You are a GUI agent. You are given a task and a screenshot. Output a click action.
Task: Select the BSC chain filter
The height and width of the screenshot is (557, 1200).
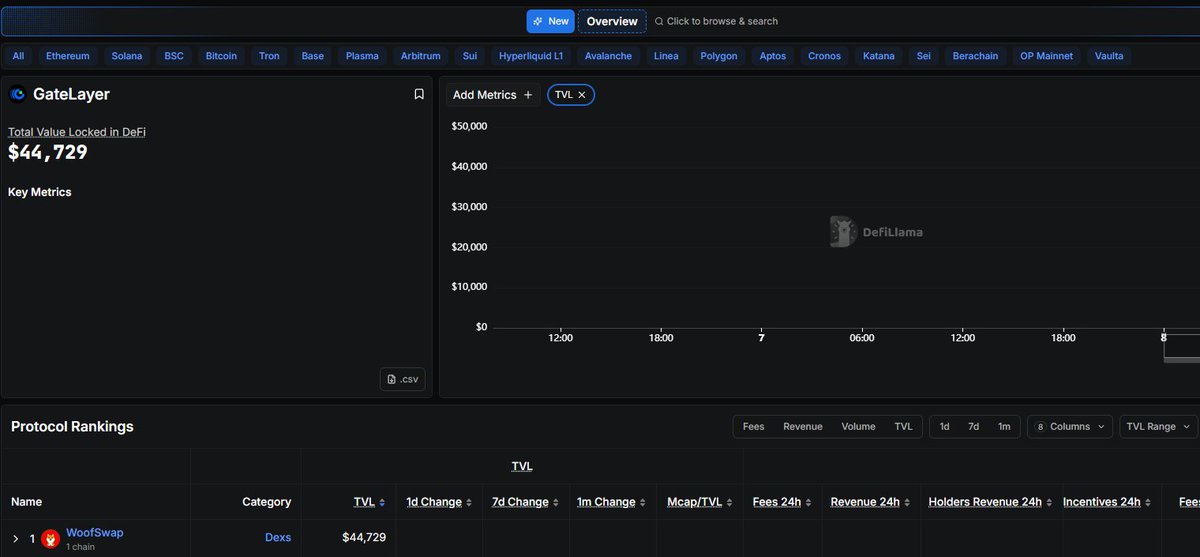tap(174, 56)
